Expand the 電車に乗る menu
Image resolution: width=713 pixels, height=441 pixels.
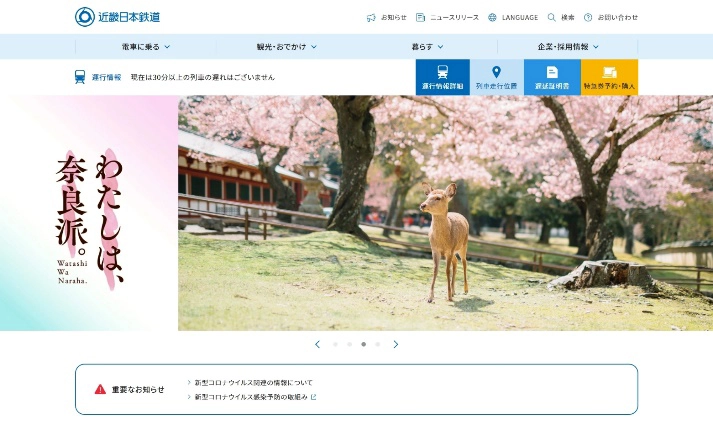[145, 46]
